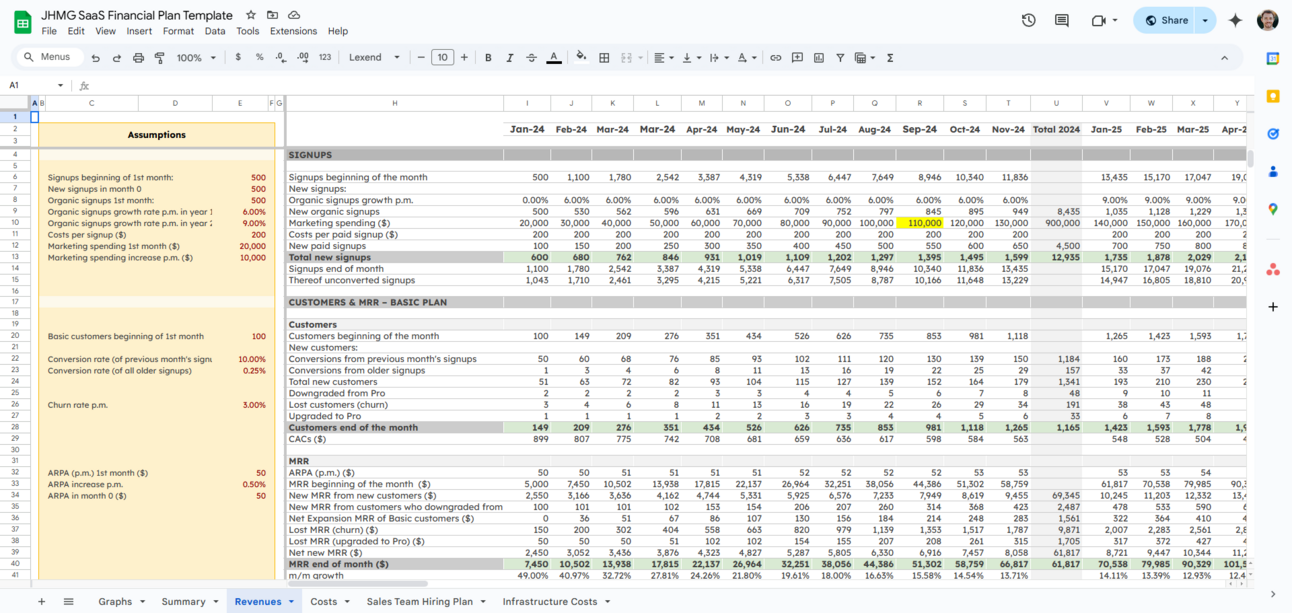Open the Extensions menu

coord(293,31)
